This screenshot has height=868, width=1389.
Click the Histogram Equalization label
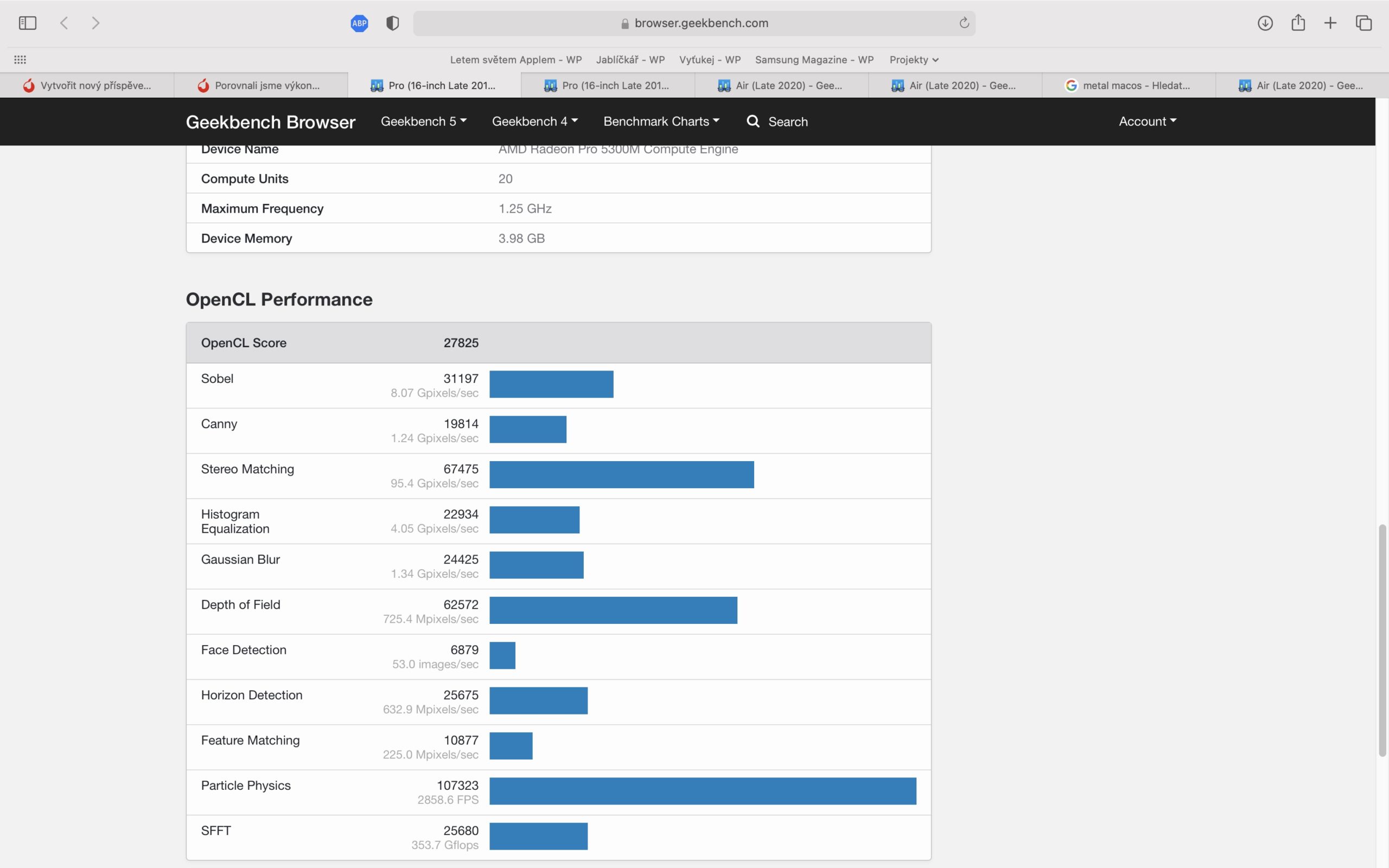tap(235, 521)
